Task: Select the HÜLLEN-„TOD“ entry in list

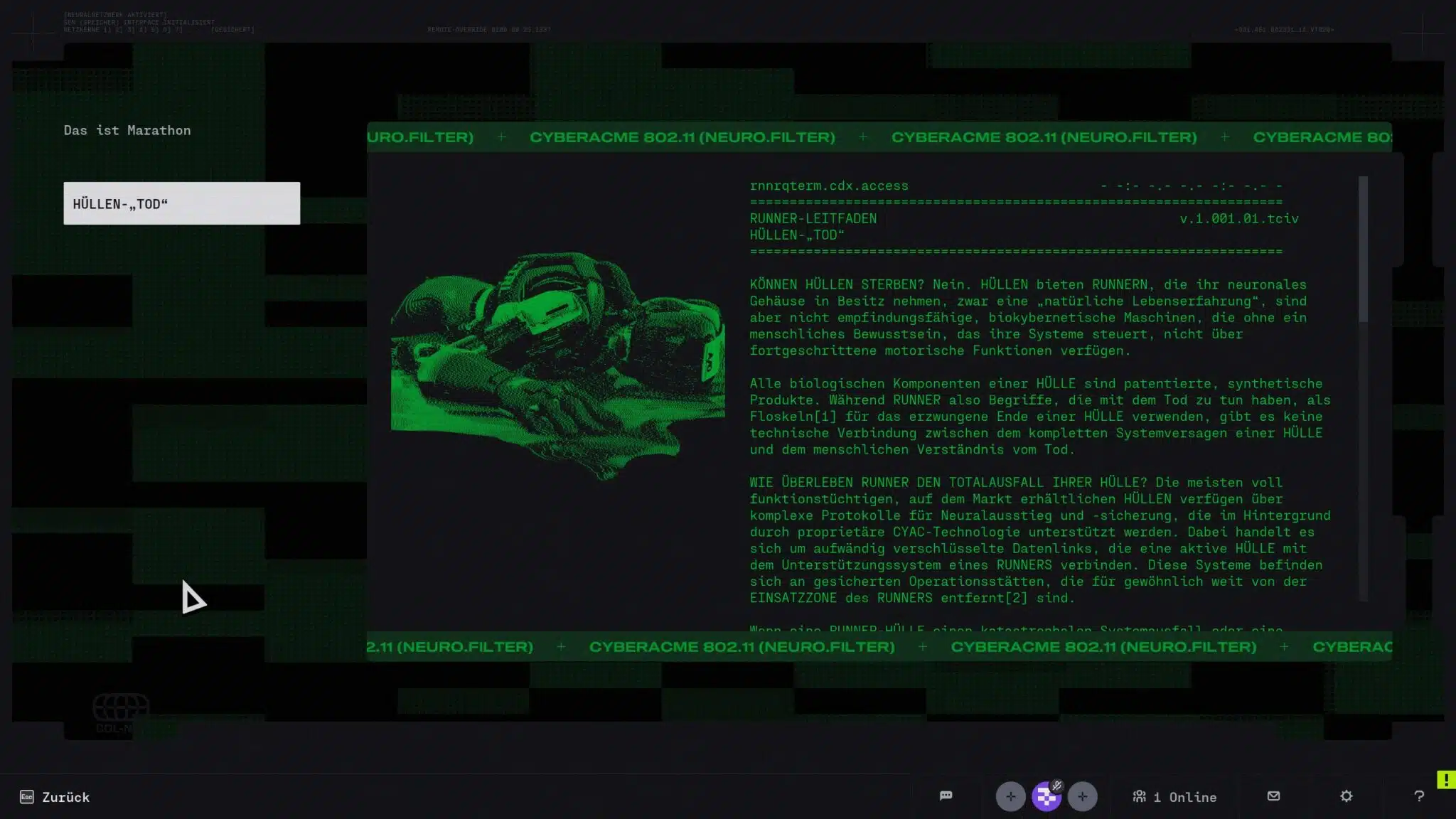Action: [x=181, y=203]
